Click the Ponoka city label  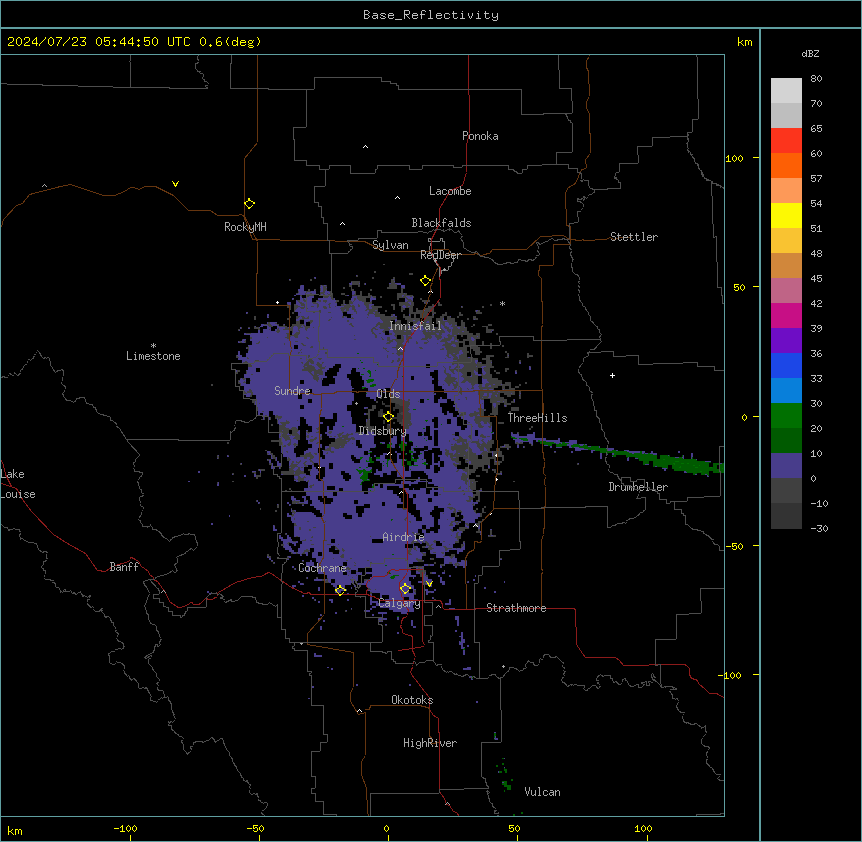(x=480, y=136)
